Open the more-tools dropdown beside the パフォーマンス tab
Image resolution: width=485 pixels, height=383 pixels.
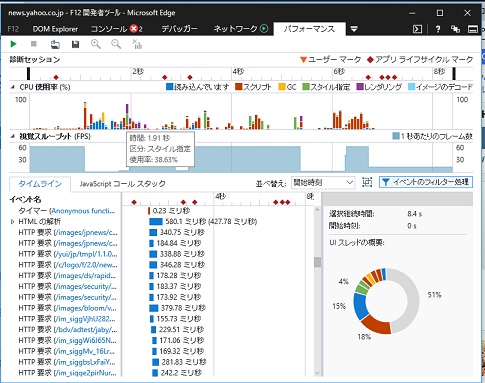coord(354,29)
